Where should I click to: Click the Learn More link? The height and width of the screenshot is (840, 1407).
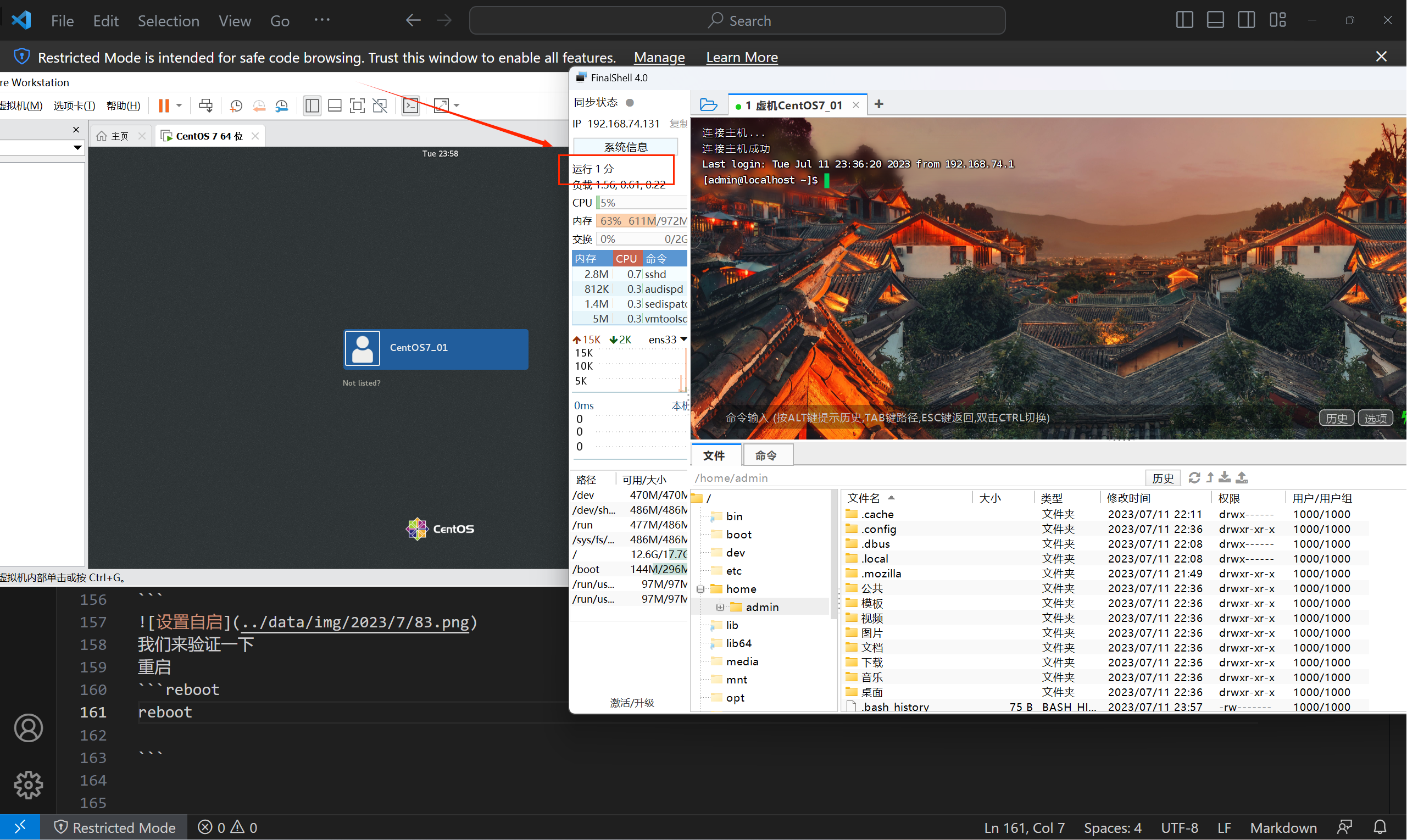(742, 57)
